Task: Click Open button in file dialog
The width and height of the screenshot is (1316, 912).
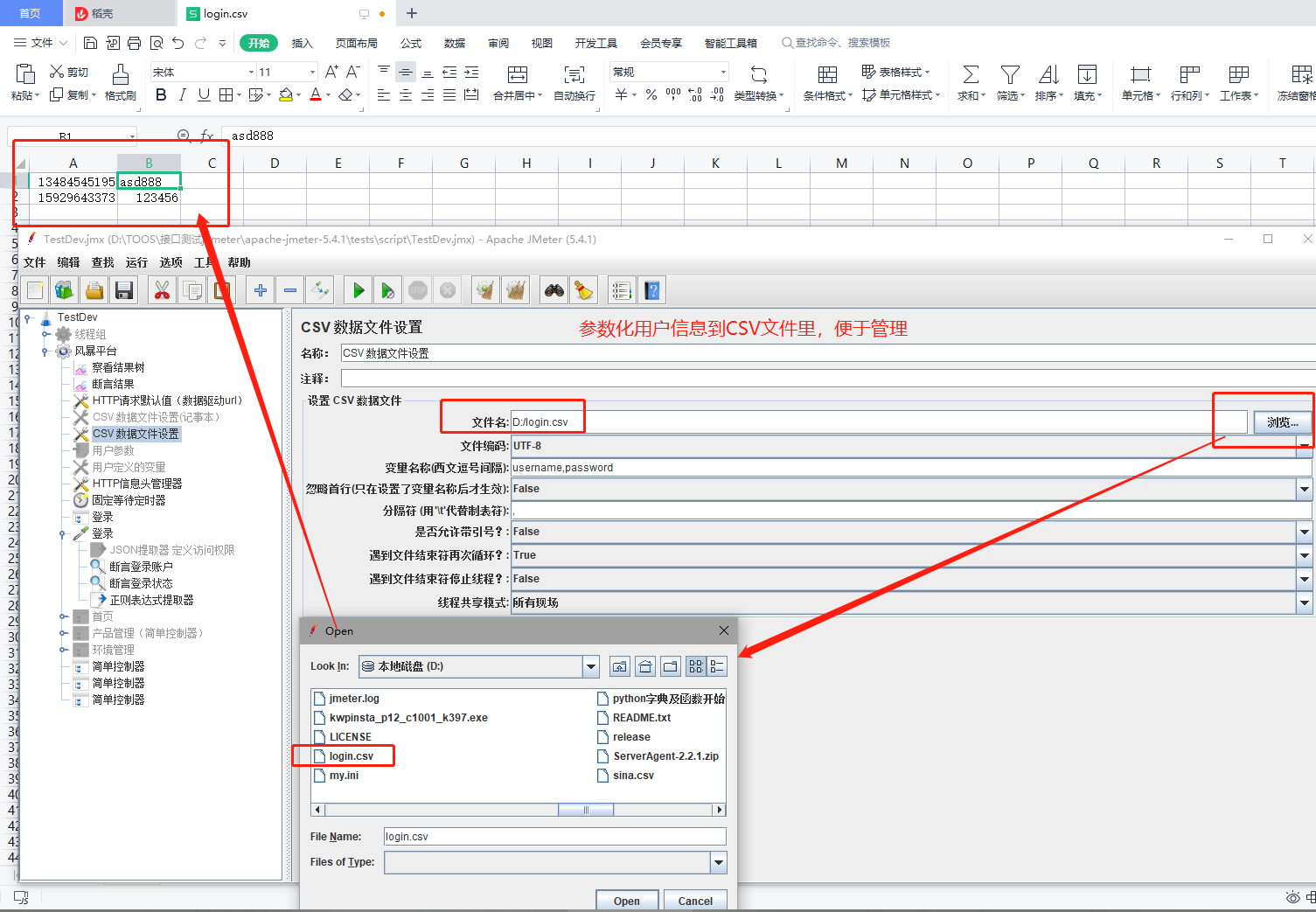Action: pyautogui.click(x=626, y=901)
